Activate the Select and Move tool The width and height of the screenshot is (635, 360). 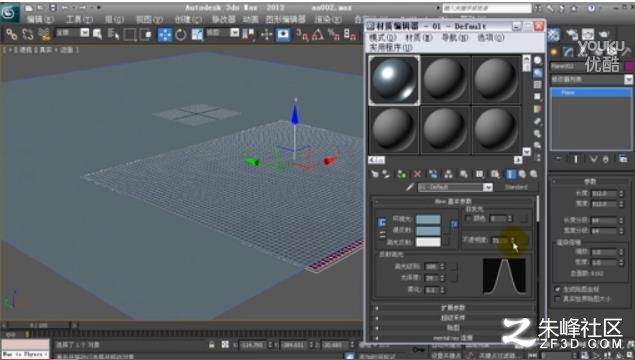click(x=165, y=35)
